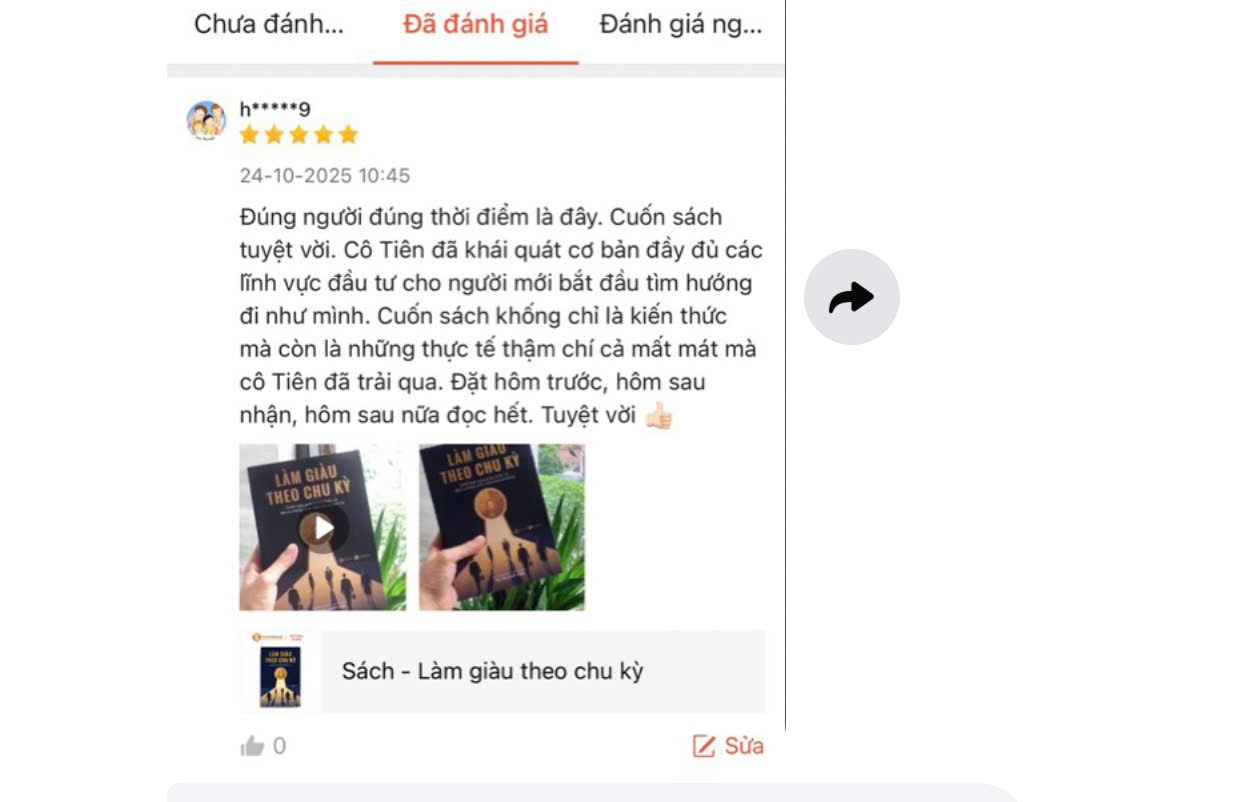Switch to the Chưa đánh... tab

(269, 25)
